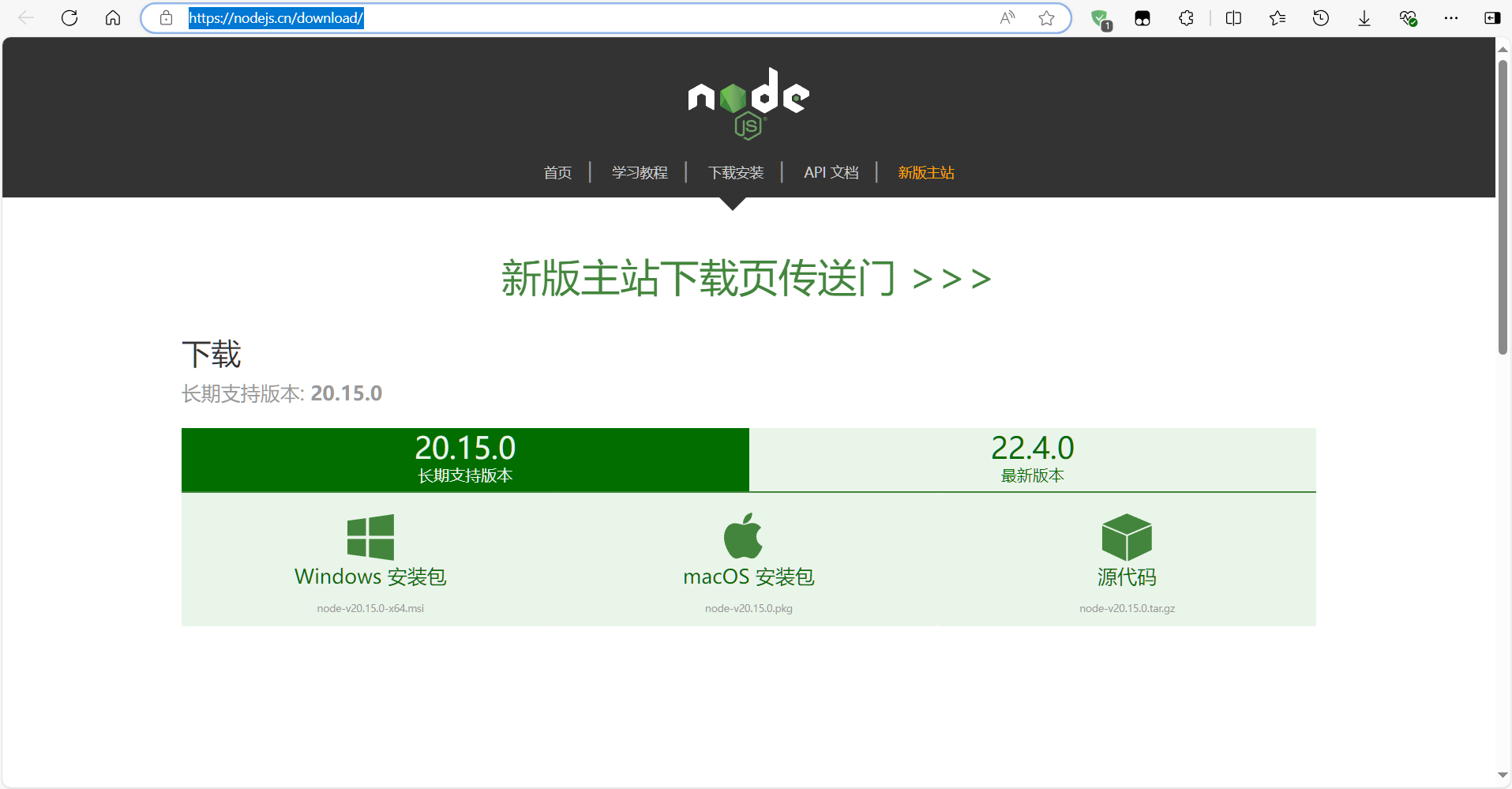Open Read aloud icon in address bar
1512x789 pixels.
point(1007,18)
